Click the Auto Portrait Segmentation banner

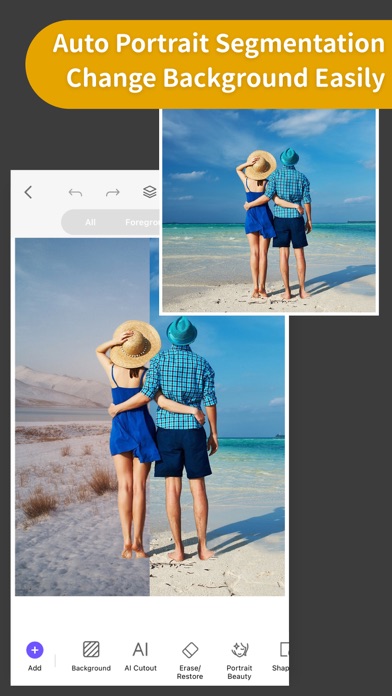pyautogui.click(x=209, y=64)
